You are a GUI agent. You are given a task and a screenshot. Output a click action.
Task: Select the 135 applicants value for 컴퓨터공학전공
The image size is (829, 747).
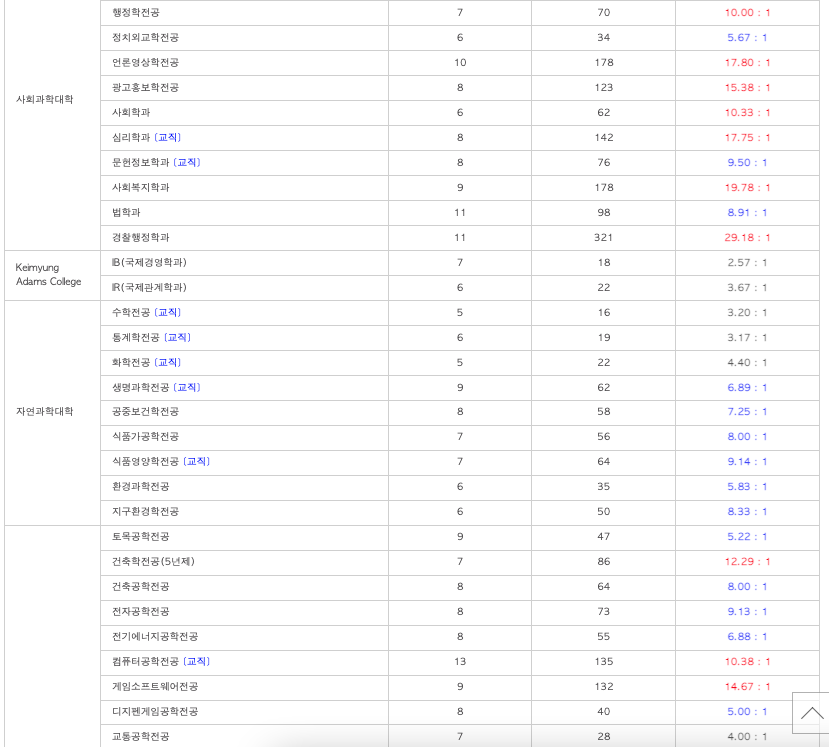pos(603,661)
